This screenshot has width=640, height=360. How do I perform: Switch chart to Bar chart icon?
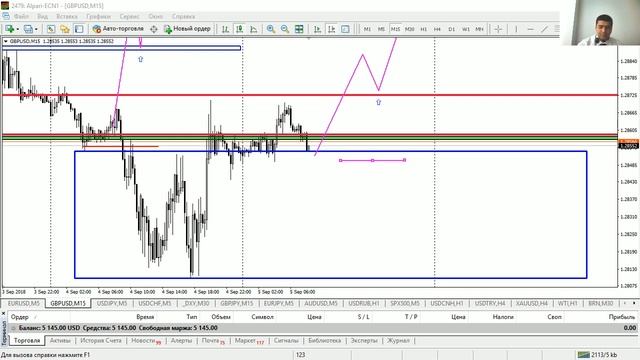(225, 29)
